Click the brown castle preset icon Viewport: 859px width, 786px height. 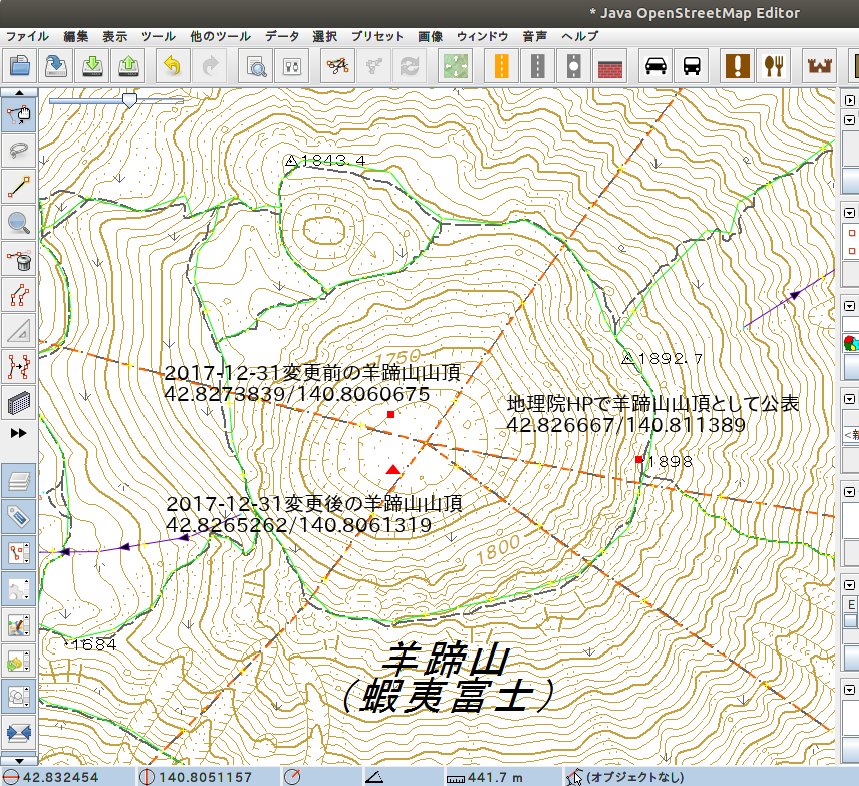tap(820, 66)
